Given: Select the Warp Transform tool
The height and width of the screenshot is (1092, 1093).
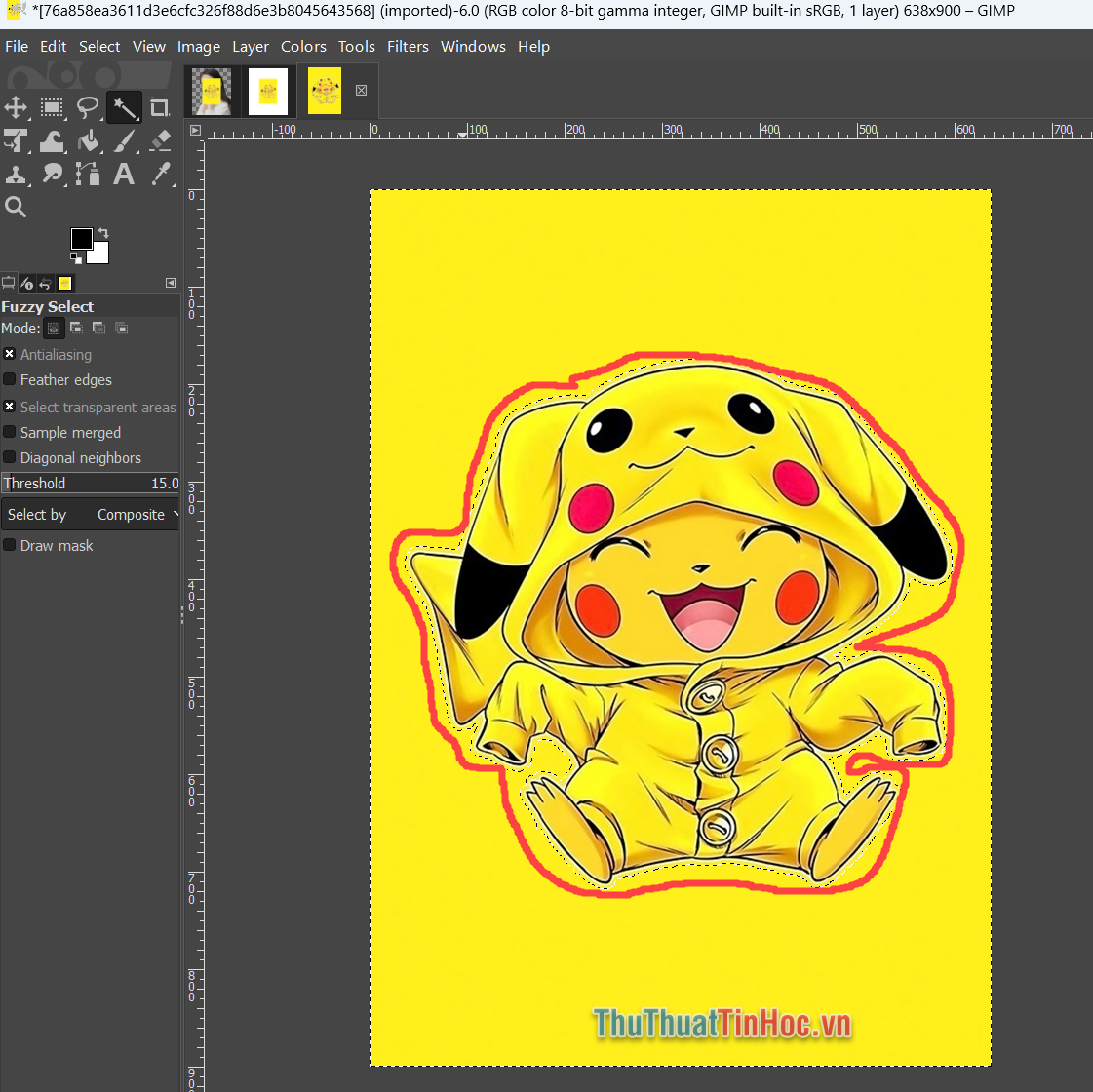Looking at the screenshot, I should click(x=52, y=140).
